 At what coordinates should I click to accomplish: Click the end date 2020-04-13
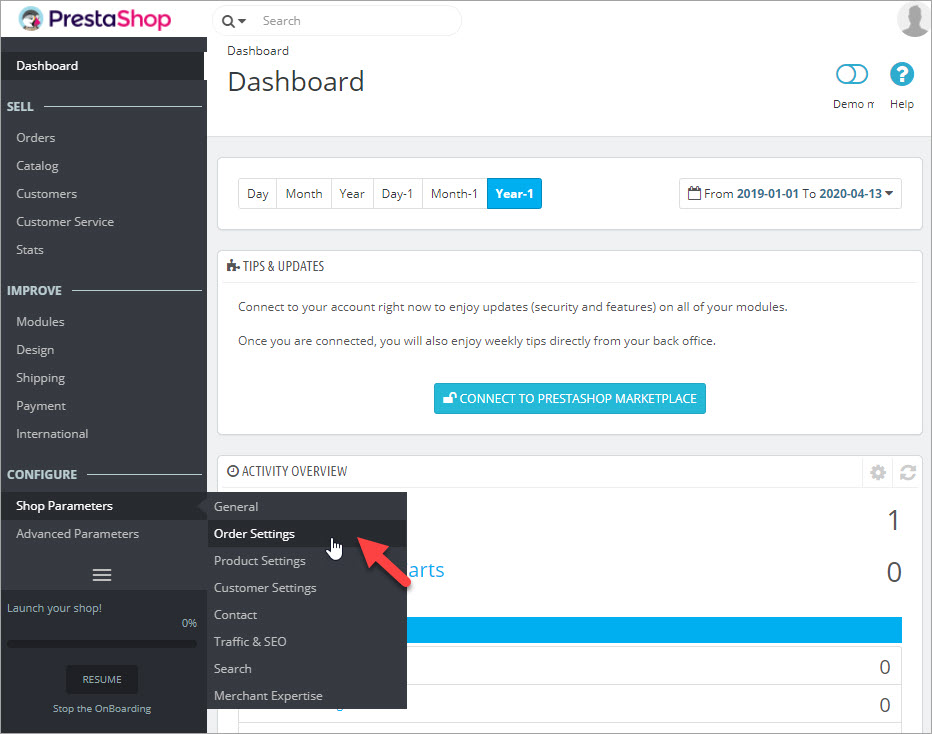[851, 194]
